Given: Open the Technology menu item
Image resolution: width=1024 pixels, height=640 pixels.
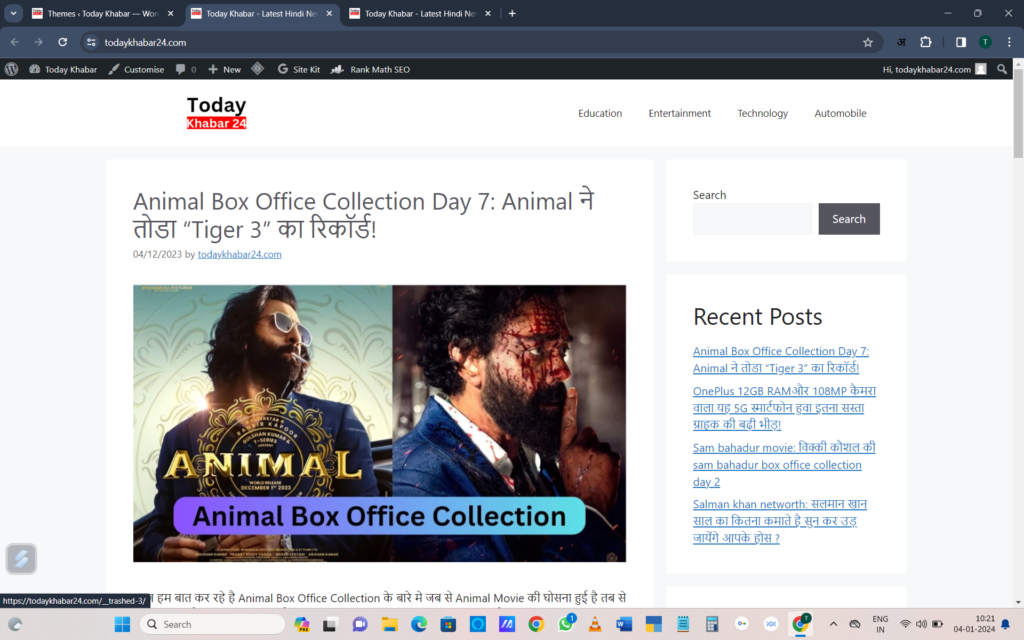Looking at the screenshot, I should click(762, 113).
